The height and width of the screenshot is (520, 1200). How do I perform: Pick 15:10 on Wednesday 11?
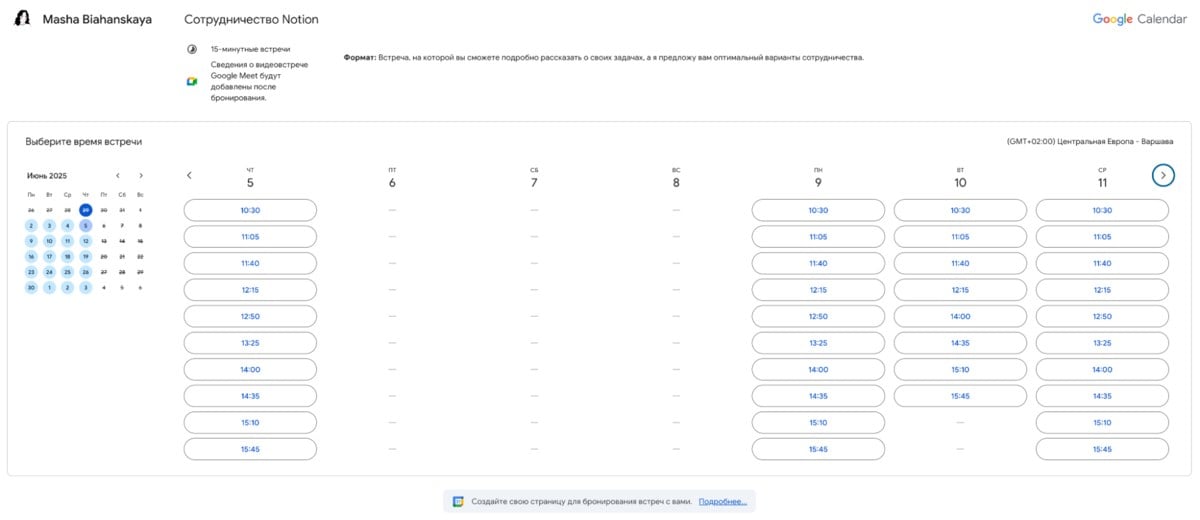point(1102,422)
